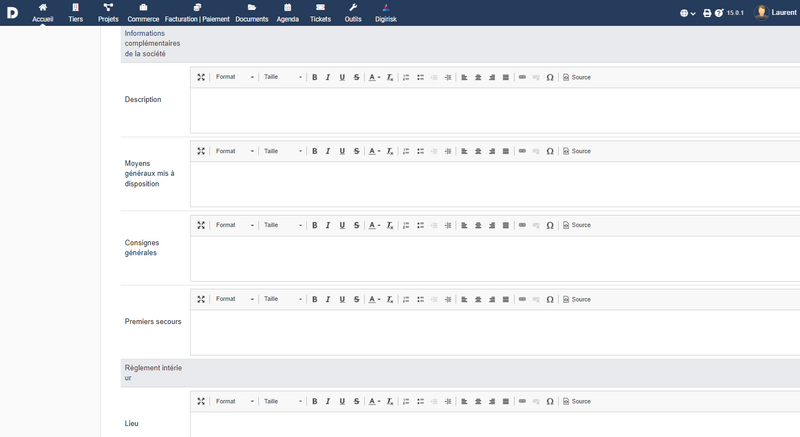Screen dimensions: 800x437
Task: Toggle bold in Description editor
Action: coord(315,77)
